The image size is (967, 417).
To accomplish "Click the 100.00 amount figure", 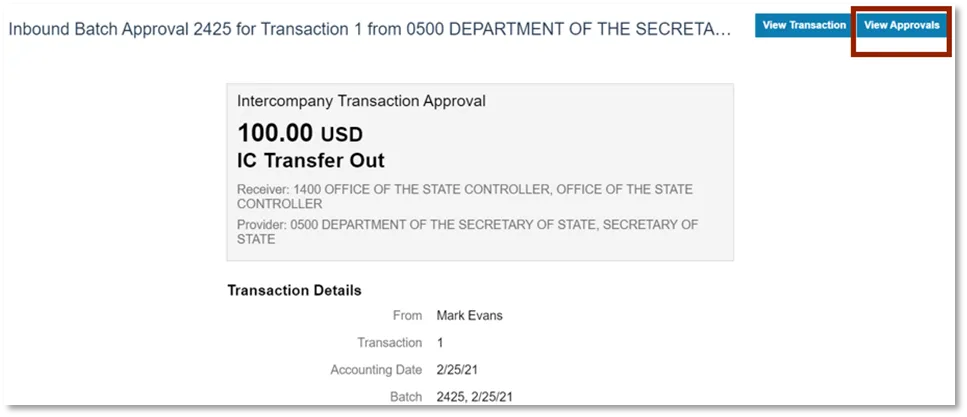I will click(275, 133).
